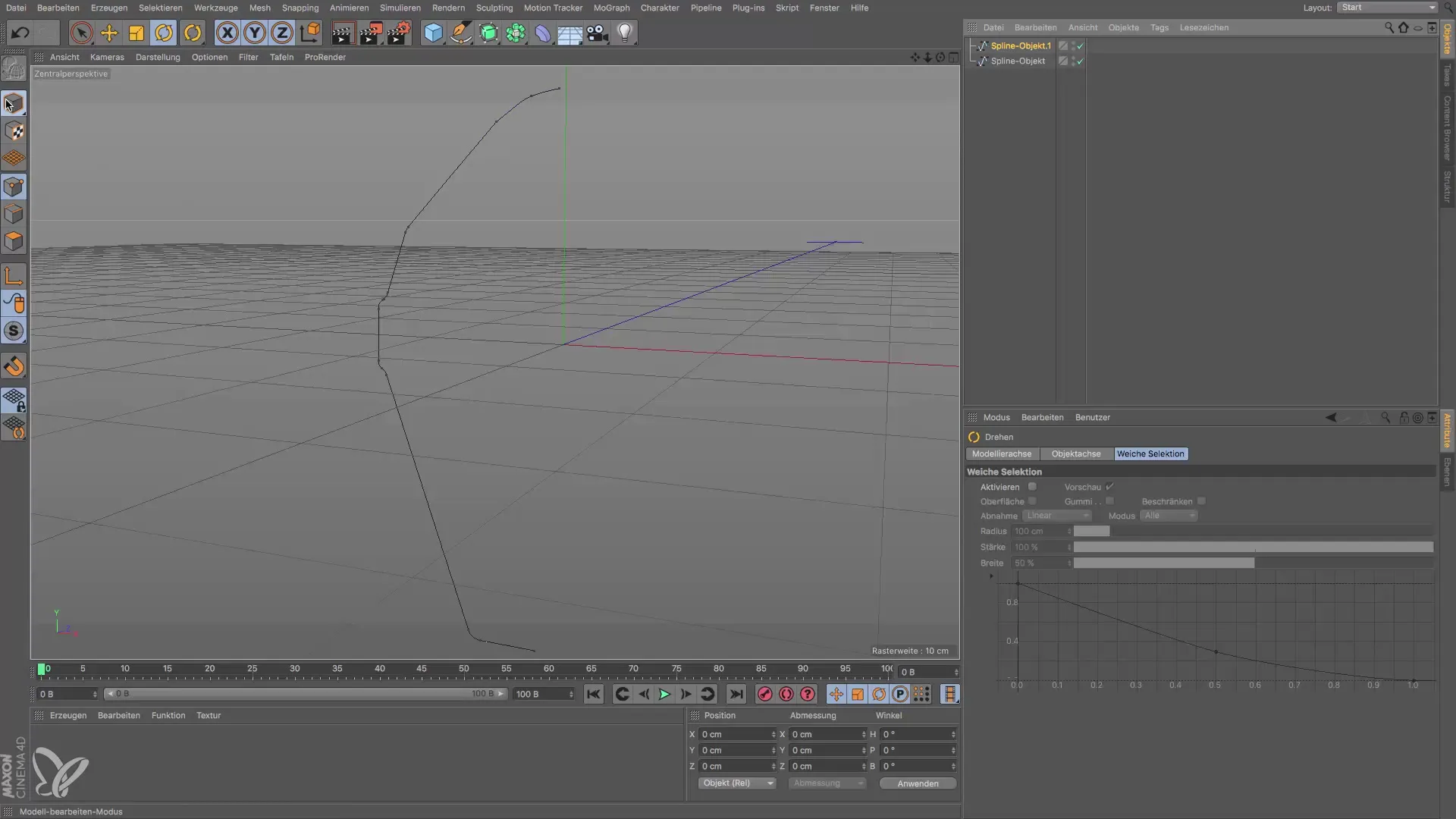The width and height of the screenshot is (1456, 819).
Task: Open the Objekt (Rel) dropdown
Action: [737, 783]
